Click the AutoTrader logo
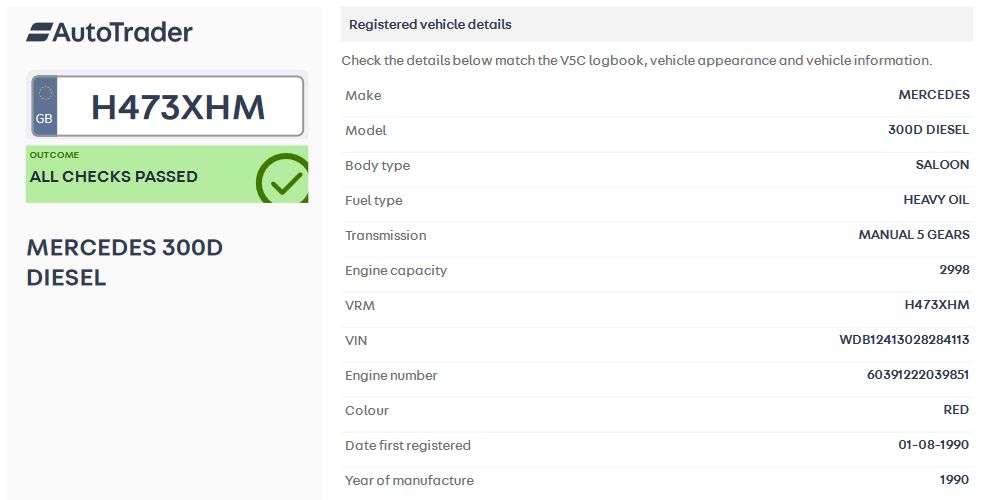The width and height of the screenshot is (985, 500). [x=109, y=32]
